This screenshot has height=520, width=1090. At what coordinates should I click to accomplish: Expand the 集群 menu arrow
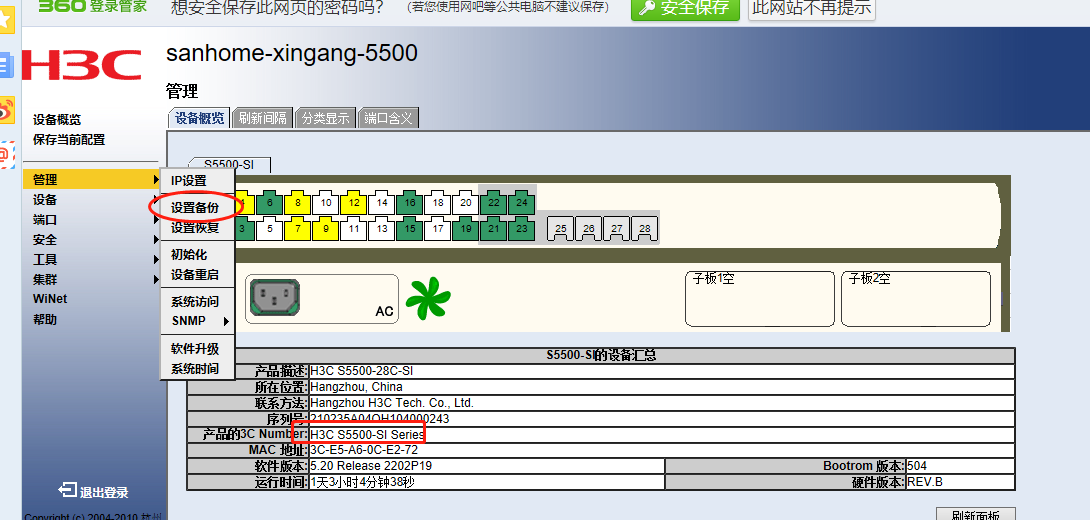[x=156, y=280]
